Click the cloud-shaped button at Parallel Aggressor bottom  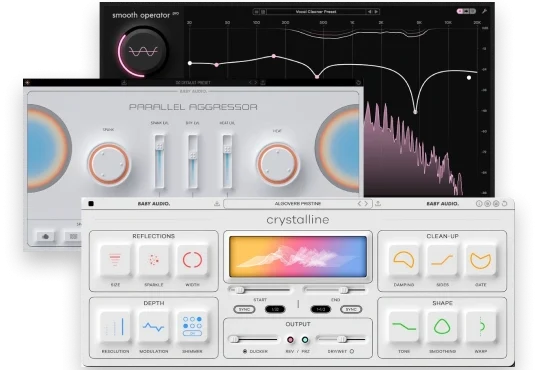[x=46, y=236]
